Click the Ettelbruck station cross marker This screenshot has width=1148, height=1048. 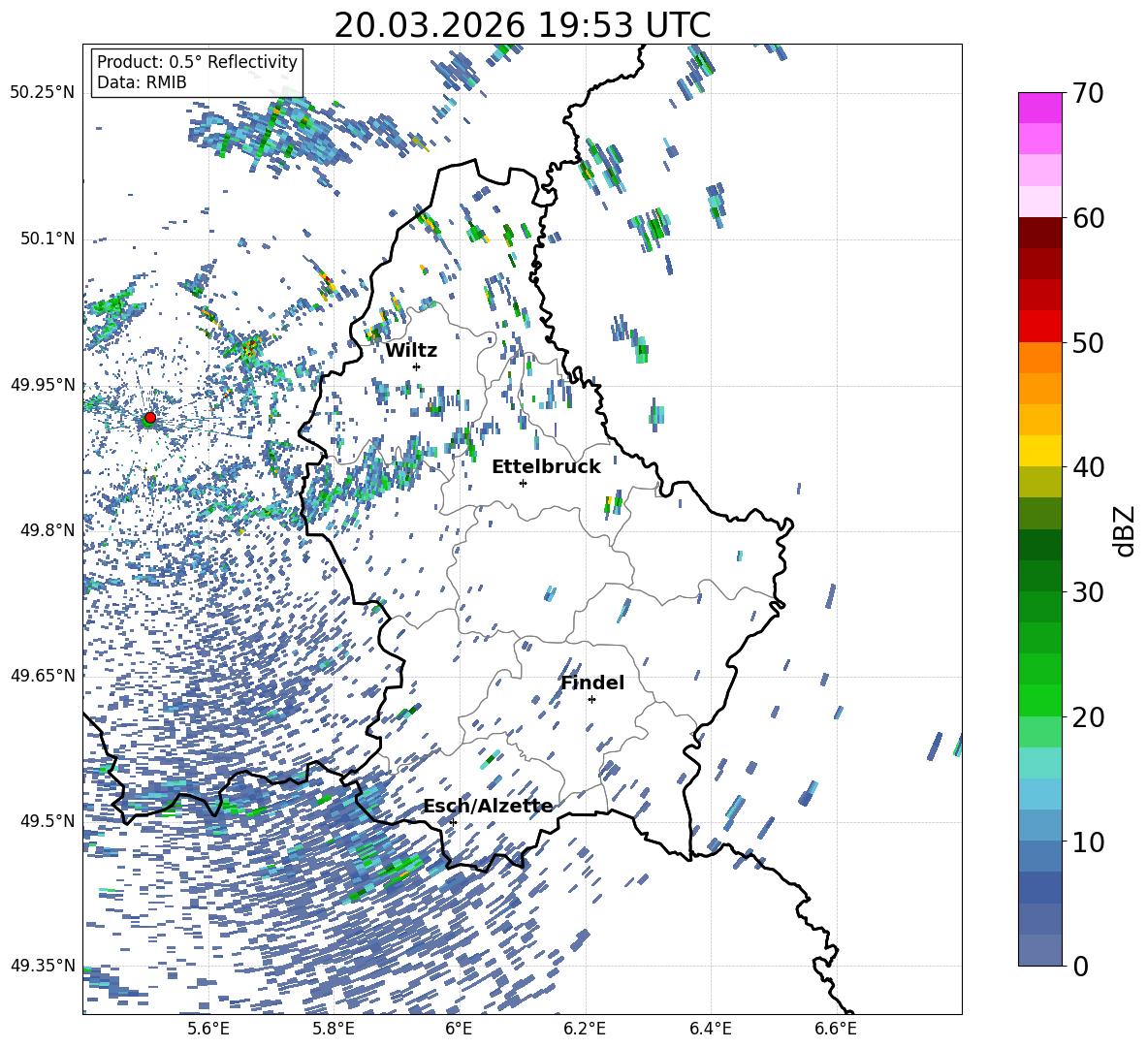pos(523,483)
